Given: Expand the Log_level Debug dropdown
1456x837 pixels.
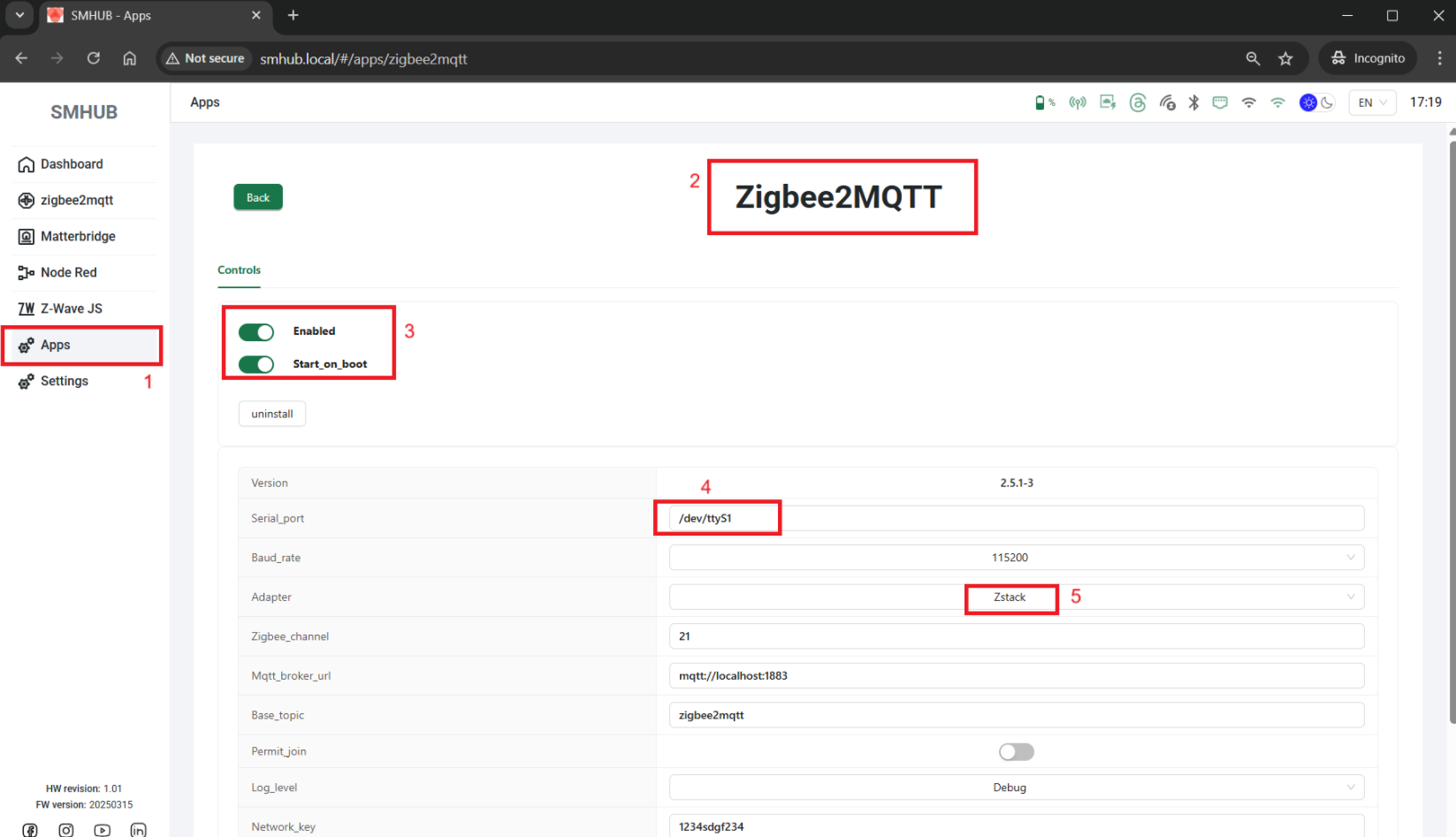Looking at the screenshot, I should pyautogui.click(x=1016, y=788).
